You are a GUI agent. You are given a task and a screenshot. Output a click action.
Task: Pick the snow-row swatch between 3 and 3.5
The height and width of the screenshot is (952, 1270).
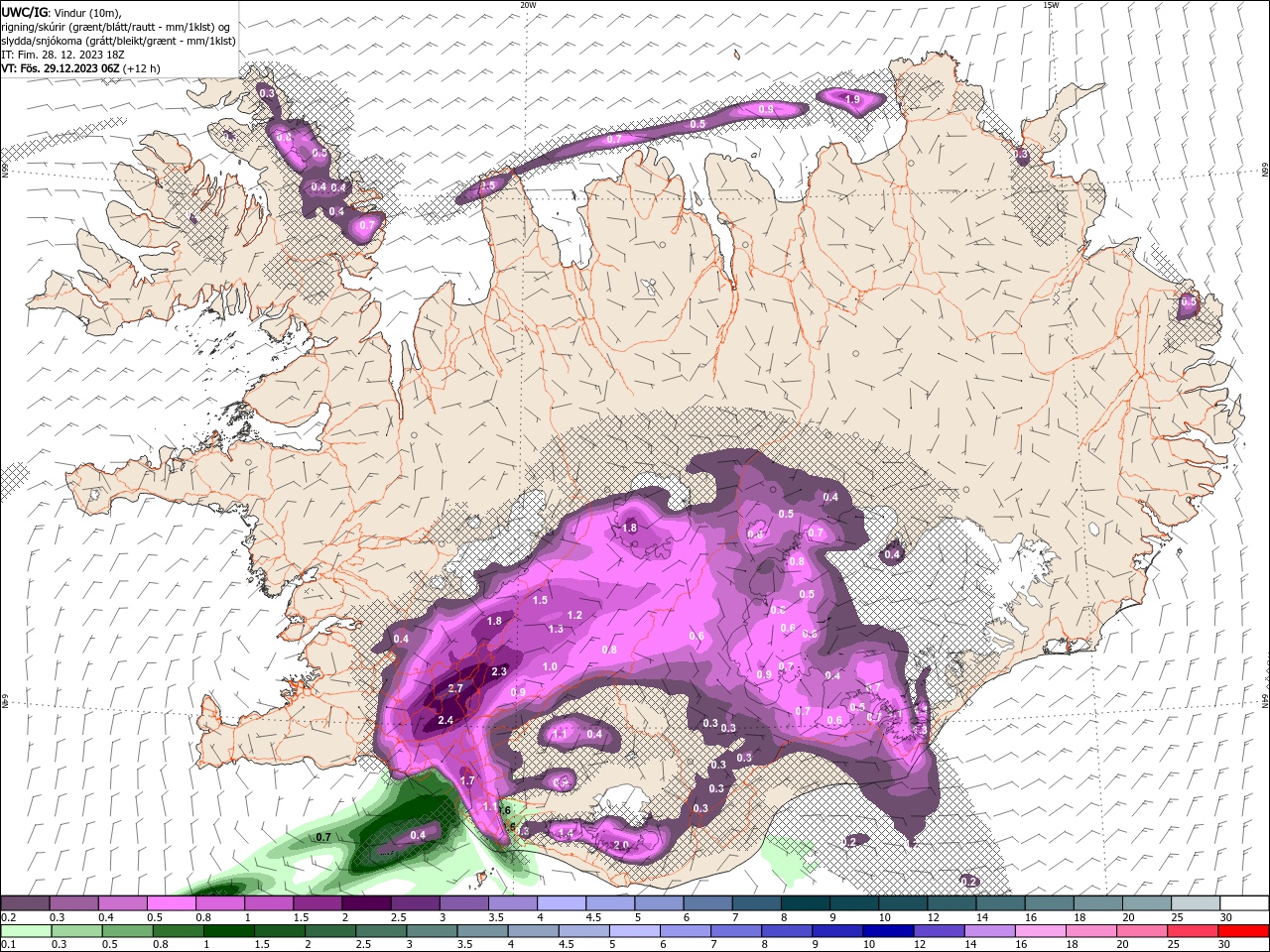coord(463,903)
